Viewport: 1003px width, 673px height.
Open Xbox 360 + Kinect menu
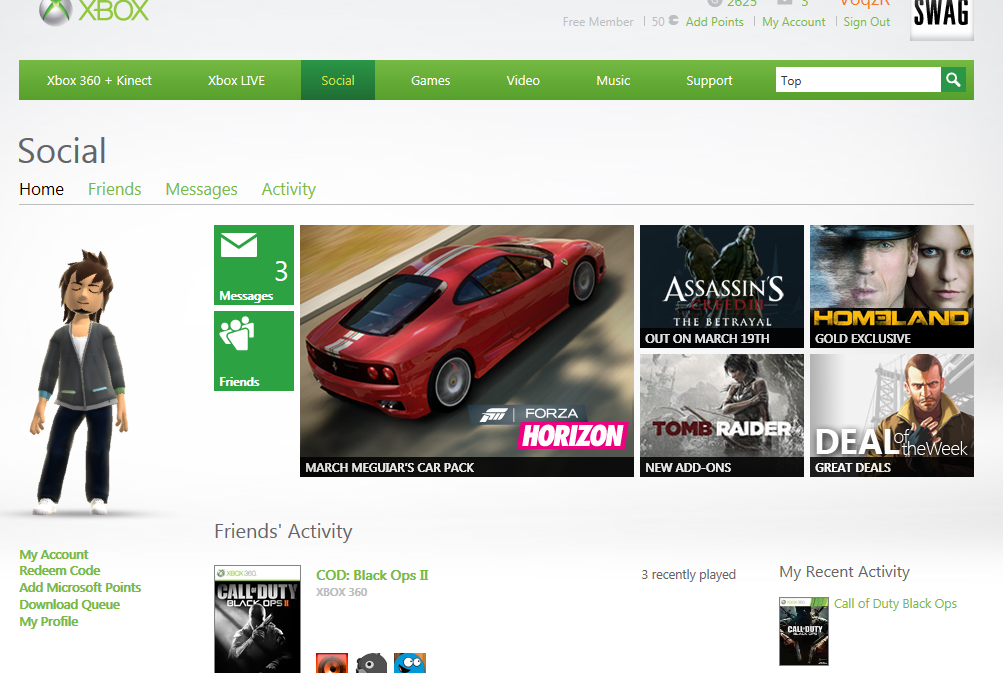[x=99, y=81]
